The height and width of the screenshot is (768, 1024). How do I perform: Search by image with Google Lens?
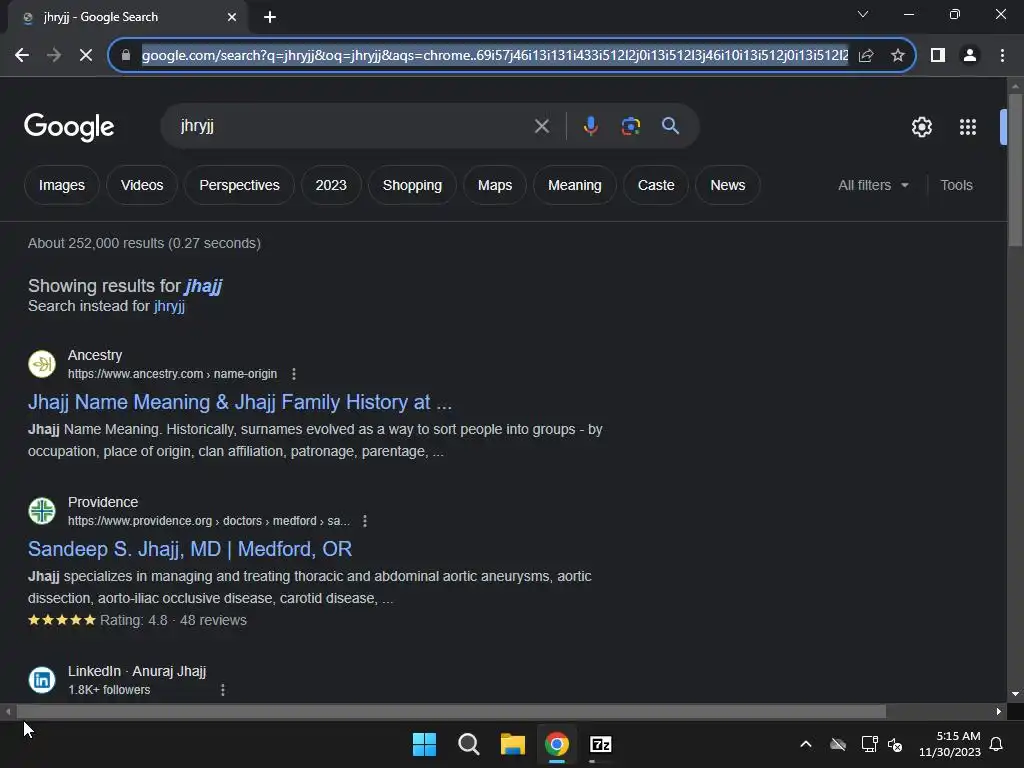[x=630, y=126]
